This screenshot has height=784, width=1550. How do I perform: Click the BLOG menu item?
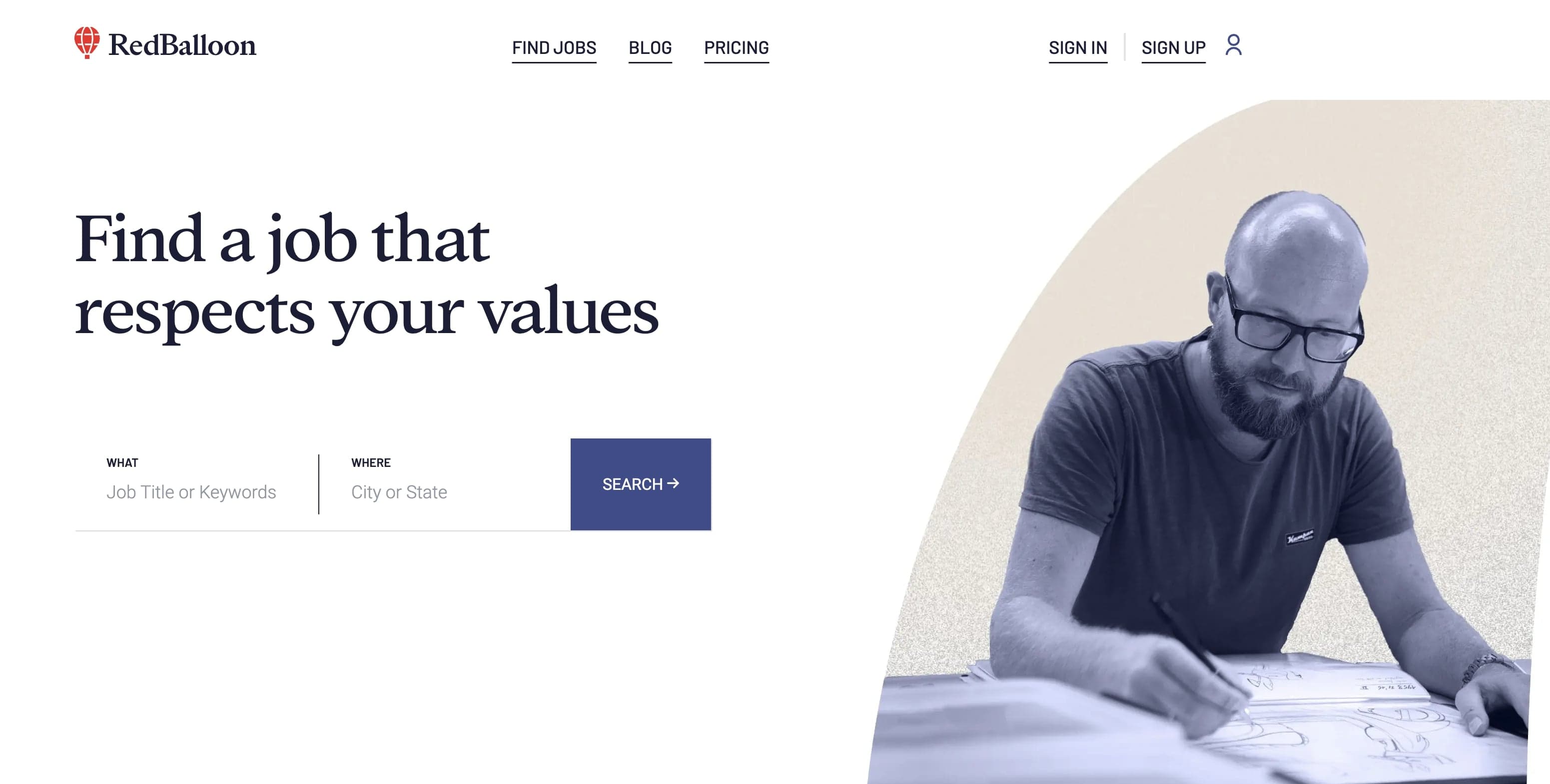pos(651,47)
